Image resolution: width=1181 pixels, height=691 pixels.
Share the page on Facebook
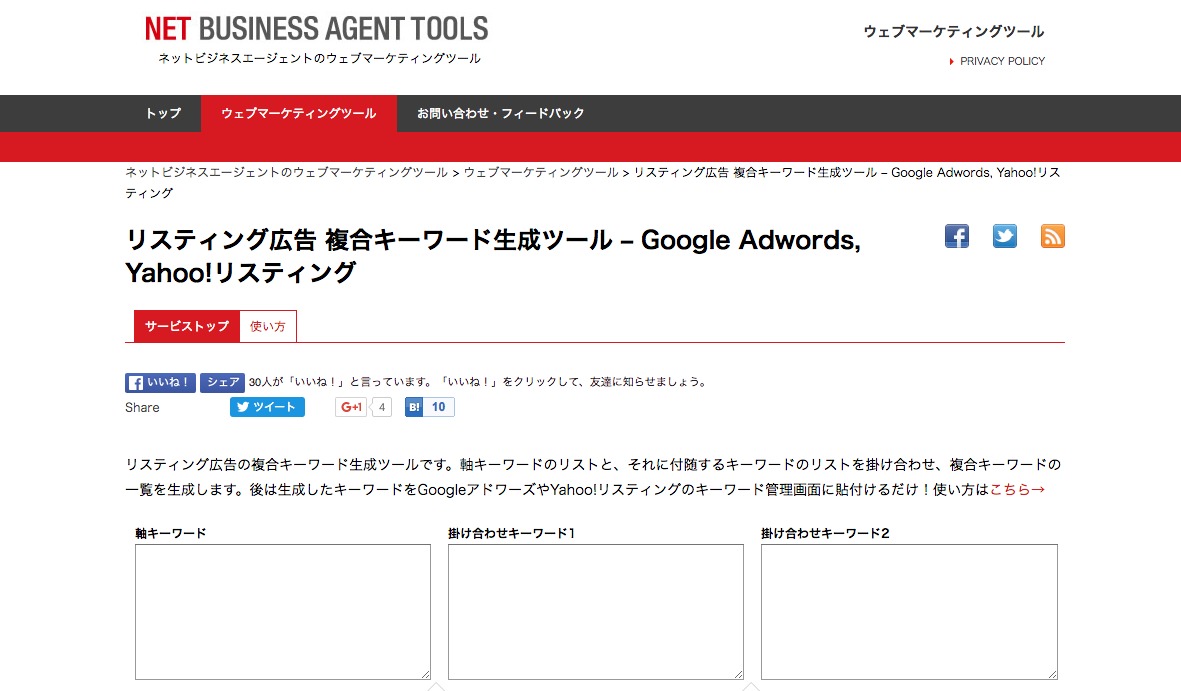(x=956, y=236)
